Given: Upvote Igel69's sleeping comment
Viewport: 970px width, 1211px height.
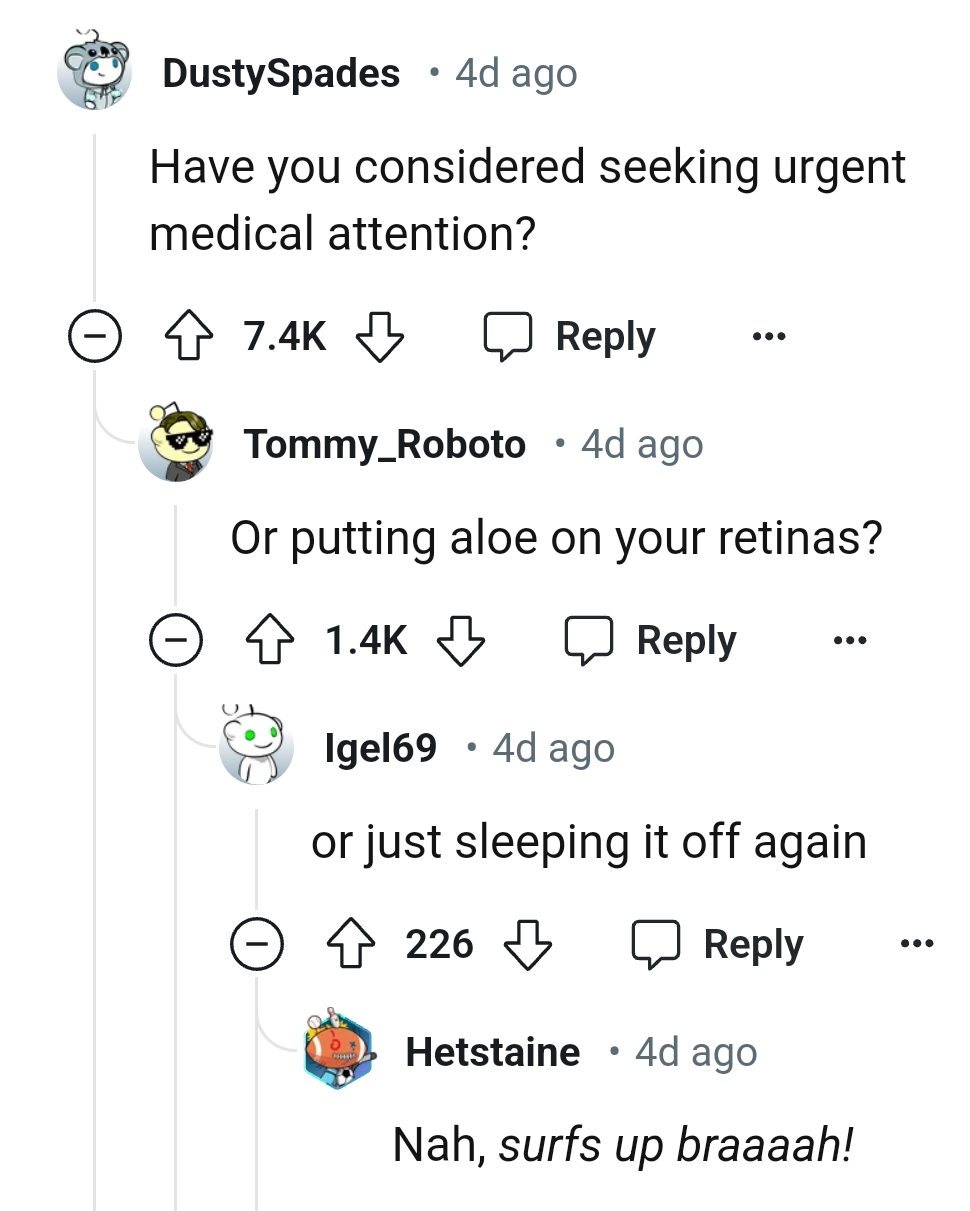Looking at the screenshot, I should [347, 942].
